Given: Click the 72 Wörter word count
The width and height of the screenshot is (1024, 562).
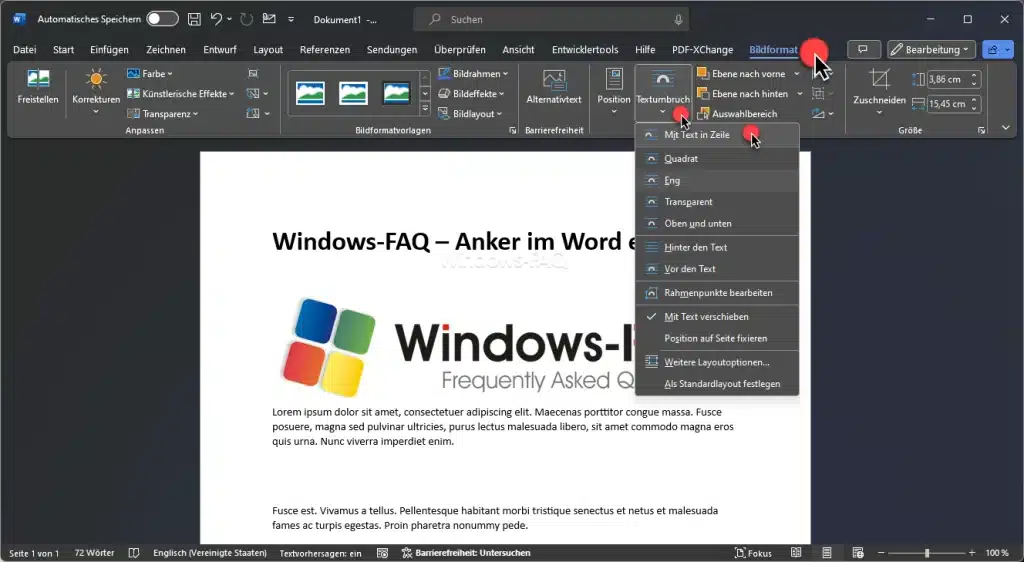Looking at the screenshot, I should [x=94, y=553].
